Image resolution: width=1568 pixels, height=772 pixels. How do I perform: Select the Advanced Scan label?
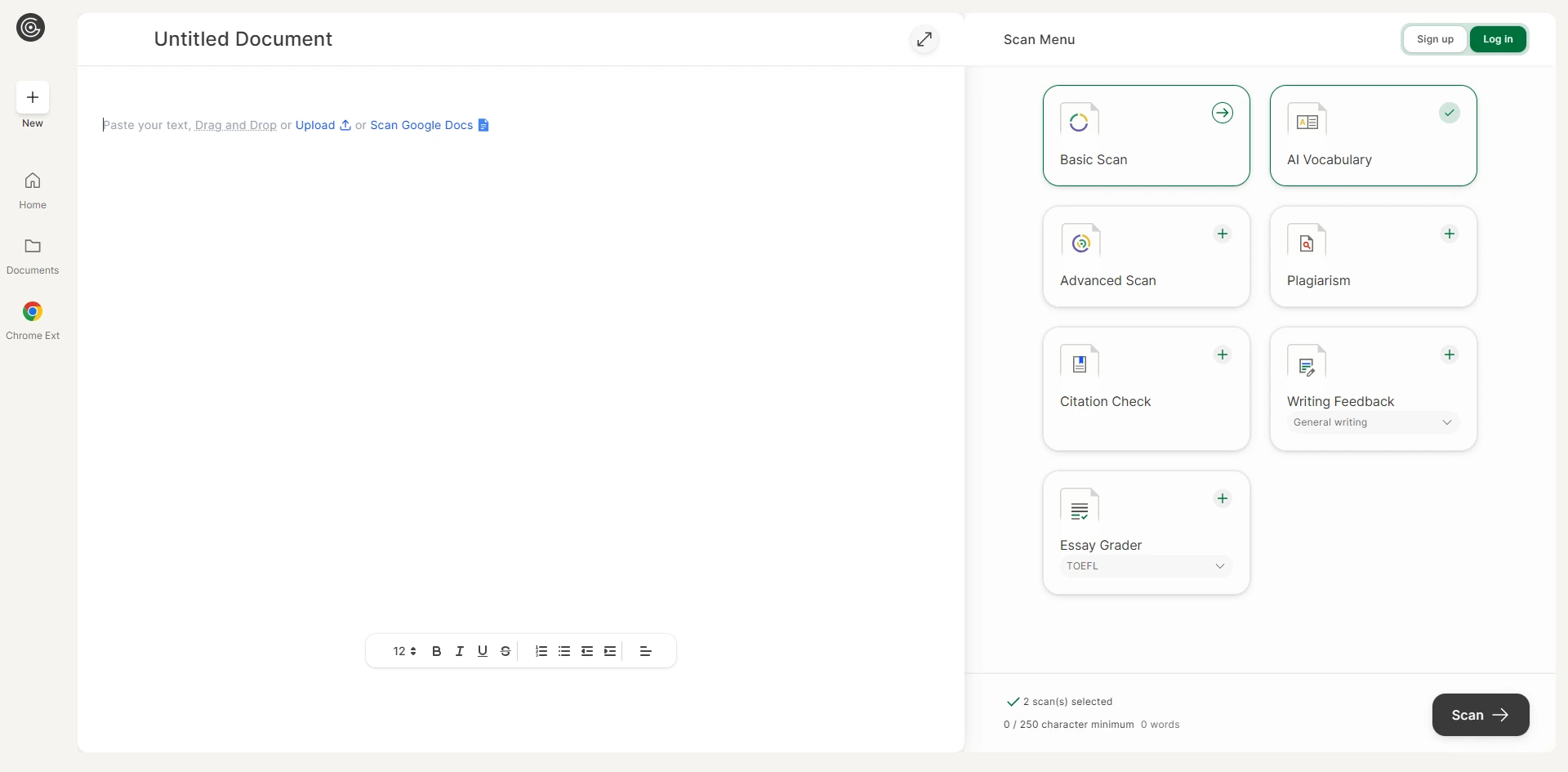(x=1108, y=281)
